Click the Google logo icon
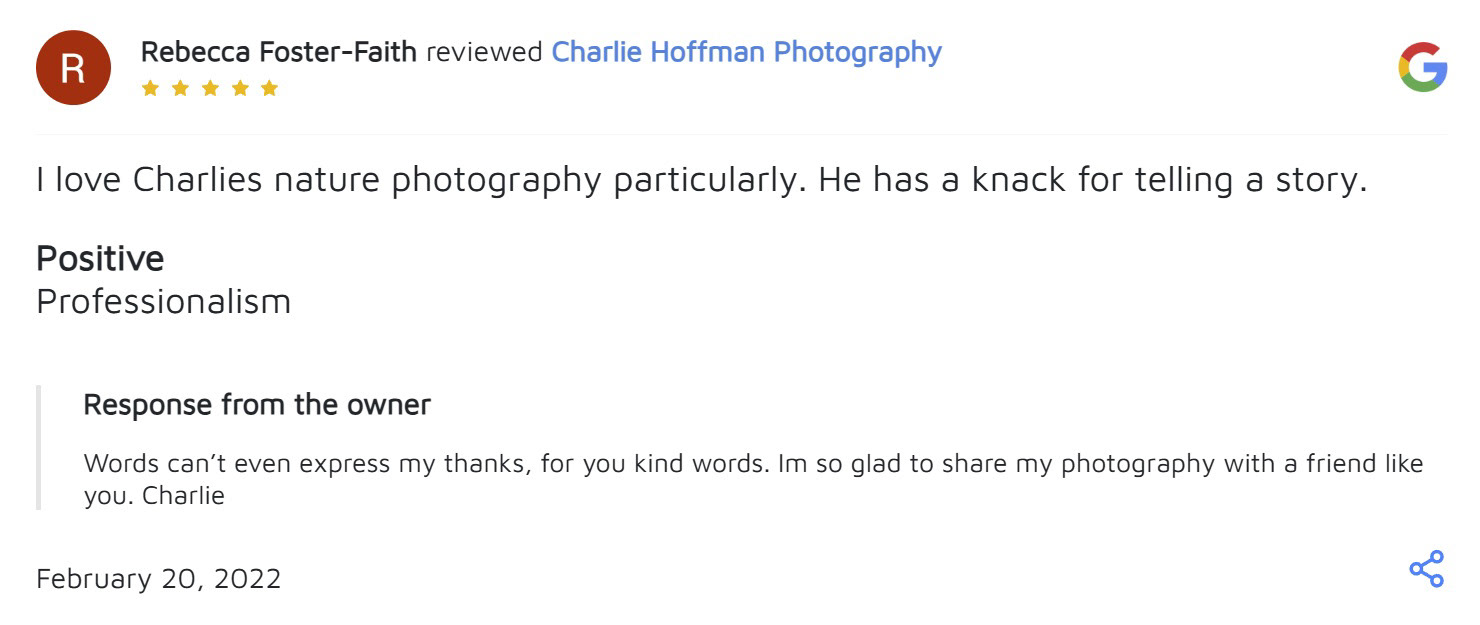This screenshot has height=625, width=1480. click(1422, 67)
